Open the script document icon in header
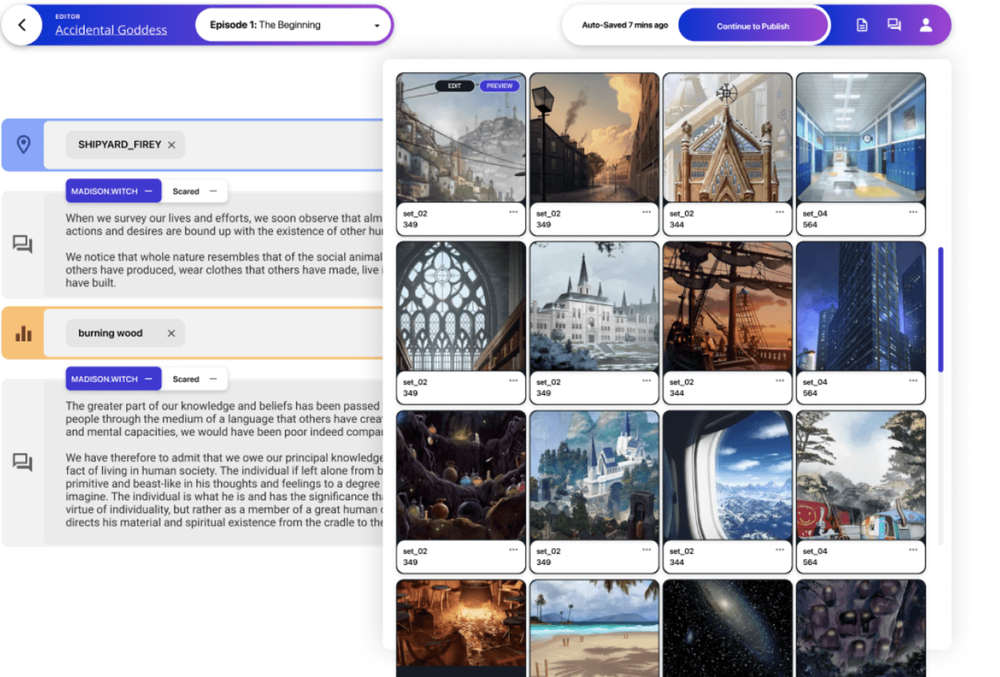1000x677 pixels. (x=862, y=25)
